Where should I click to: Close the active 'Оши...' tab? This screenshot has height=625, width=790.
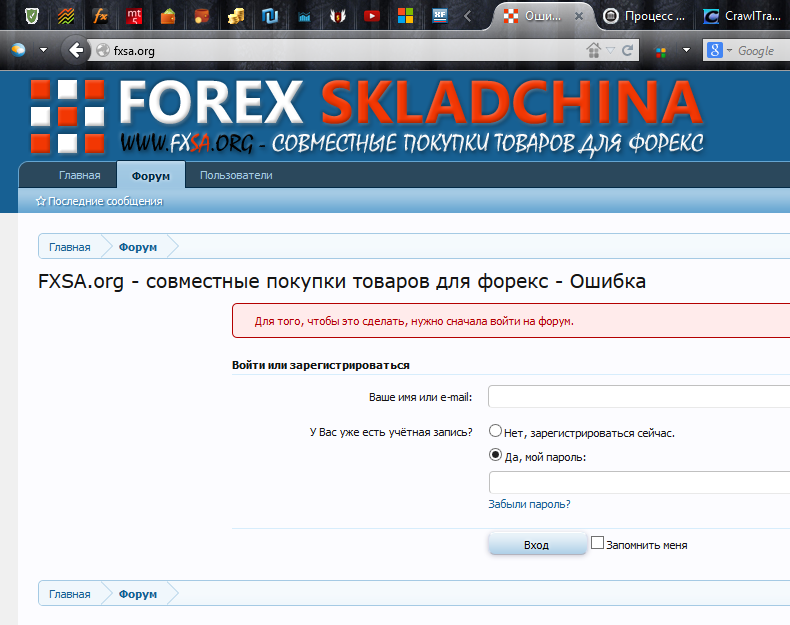[x=579, y=16]
